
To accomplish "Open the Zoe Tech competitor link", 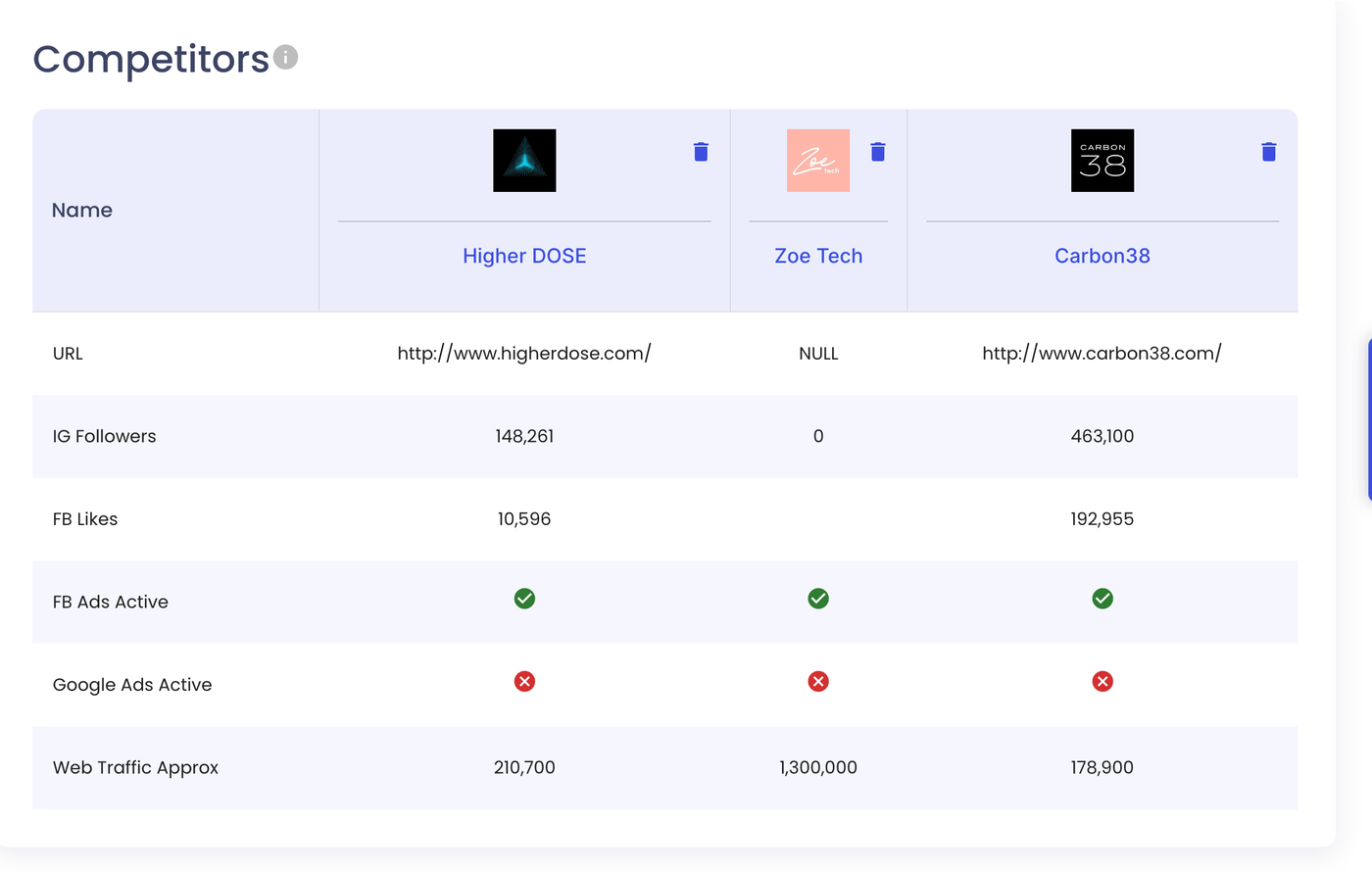I will tap(818, 256).
